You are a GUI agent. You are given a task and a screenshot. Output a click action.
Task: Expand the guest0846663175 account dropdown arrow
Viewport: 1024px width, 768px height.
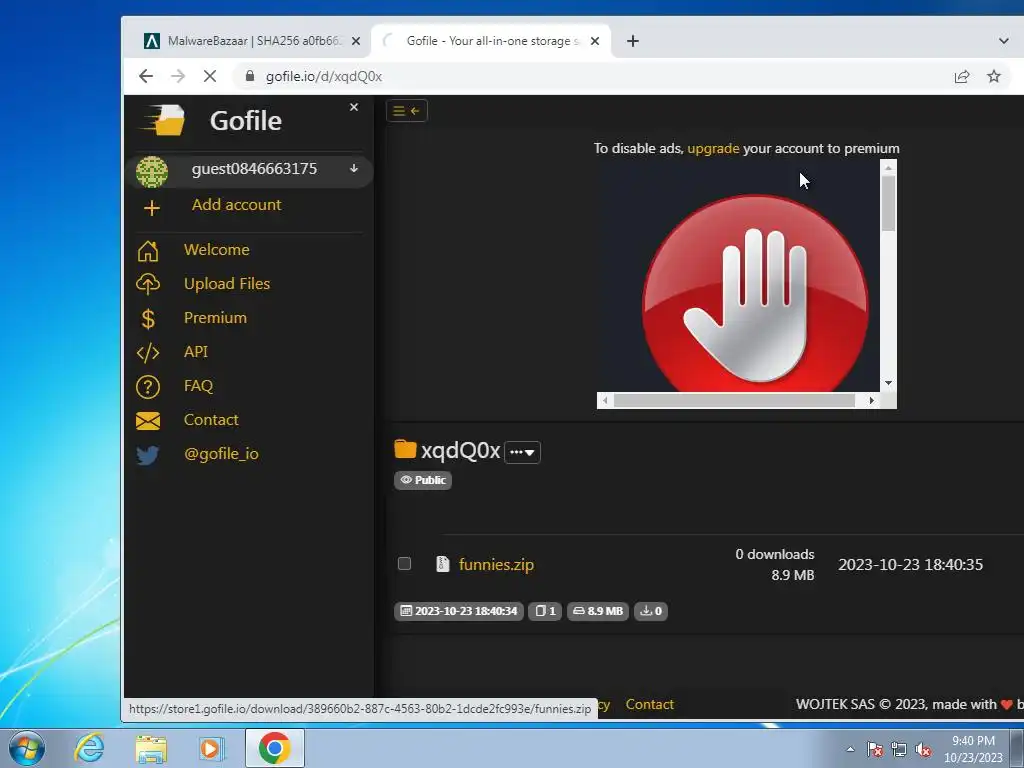pyautogui.click(x=353, y=168)
